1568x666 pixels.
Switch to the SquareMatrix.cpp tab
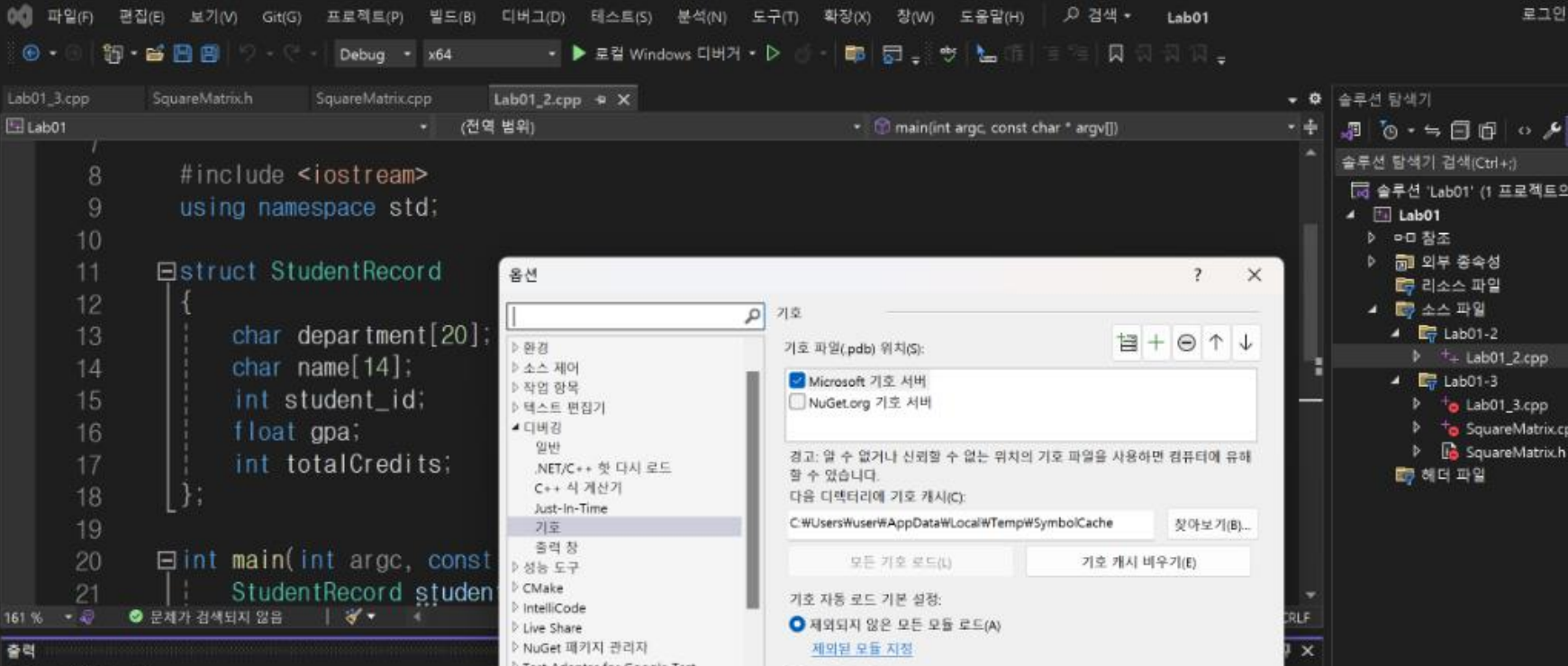tap(374, 99)
